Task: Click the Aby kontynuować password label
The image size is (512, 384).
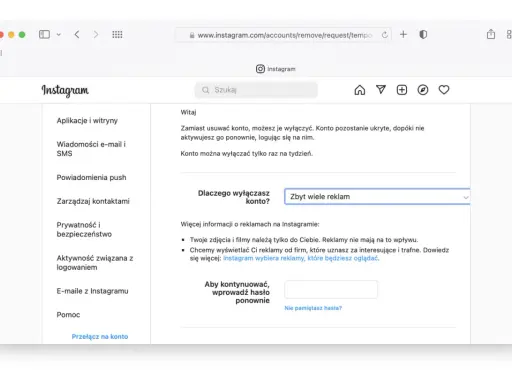Action: (x=237, y=292)
